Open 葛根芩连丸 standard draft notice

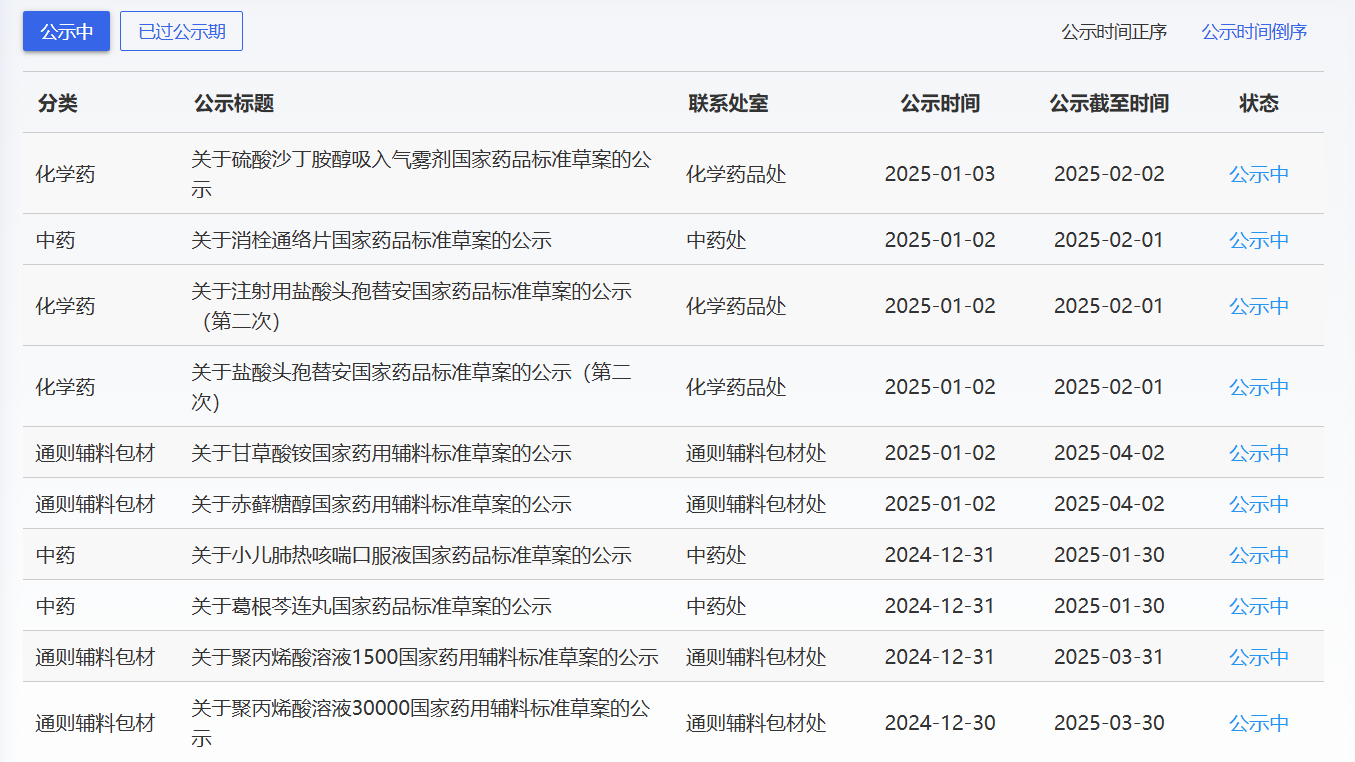coord(371,606)
